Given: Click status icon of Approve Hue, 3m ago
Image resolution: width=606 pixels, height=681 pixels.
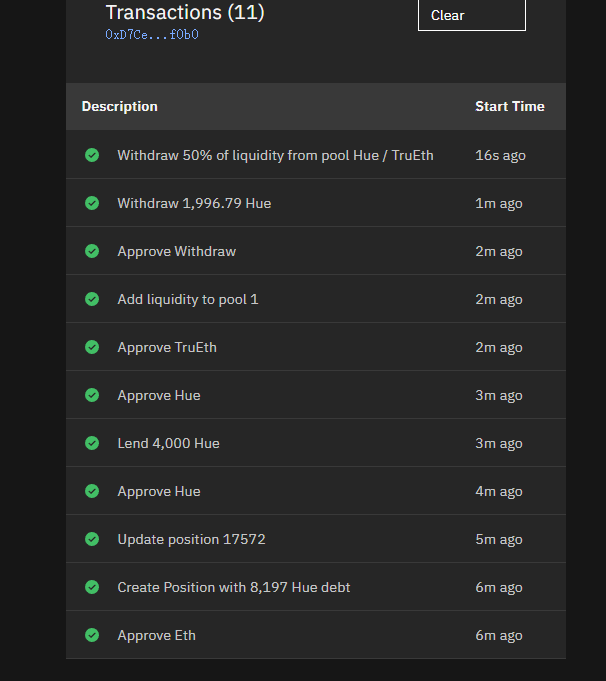Looking at the screenshot, I should click(x=92, y=395).
